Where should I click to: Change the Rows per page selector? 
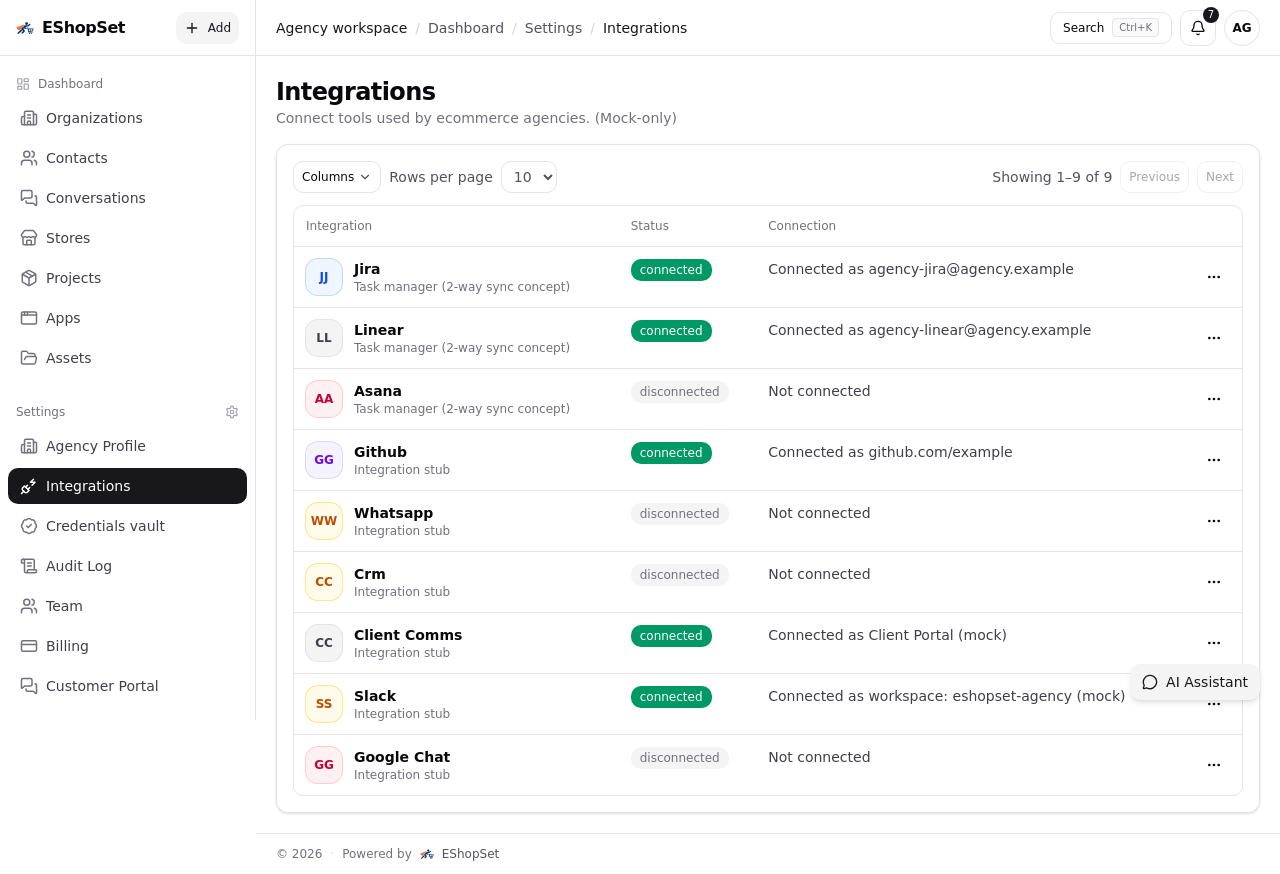click(x=528, y=176)
